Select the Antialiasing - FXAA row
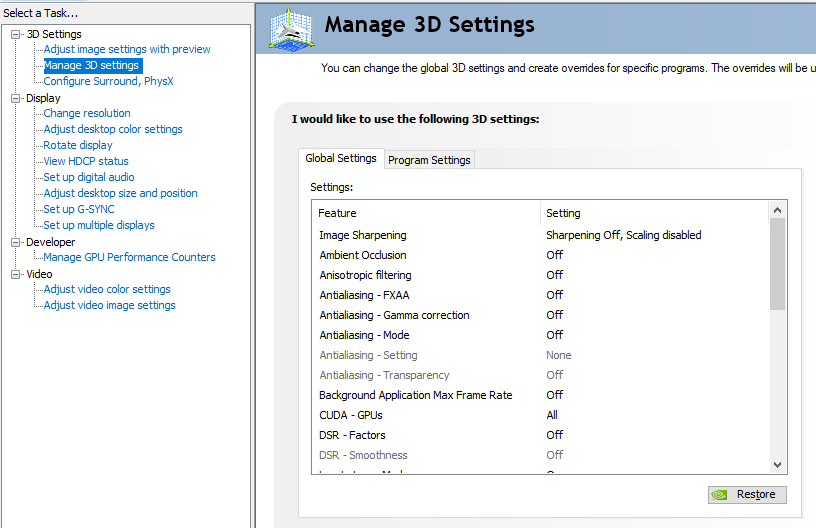The image size is (816, 528). tap(541, 295)
